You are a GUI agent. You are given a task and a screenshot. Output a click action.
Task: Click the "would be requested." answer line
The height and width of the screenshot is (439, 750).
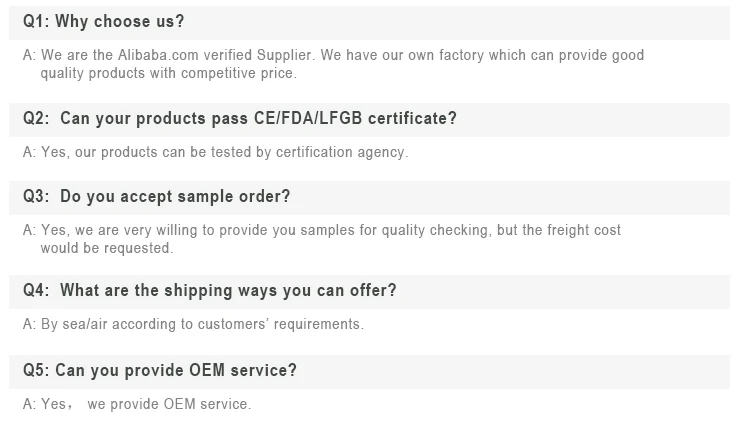point(107,248)
